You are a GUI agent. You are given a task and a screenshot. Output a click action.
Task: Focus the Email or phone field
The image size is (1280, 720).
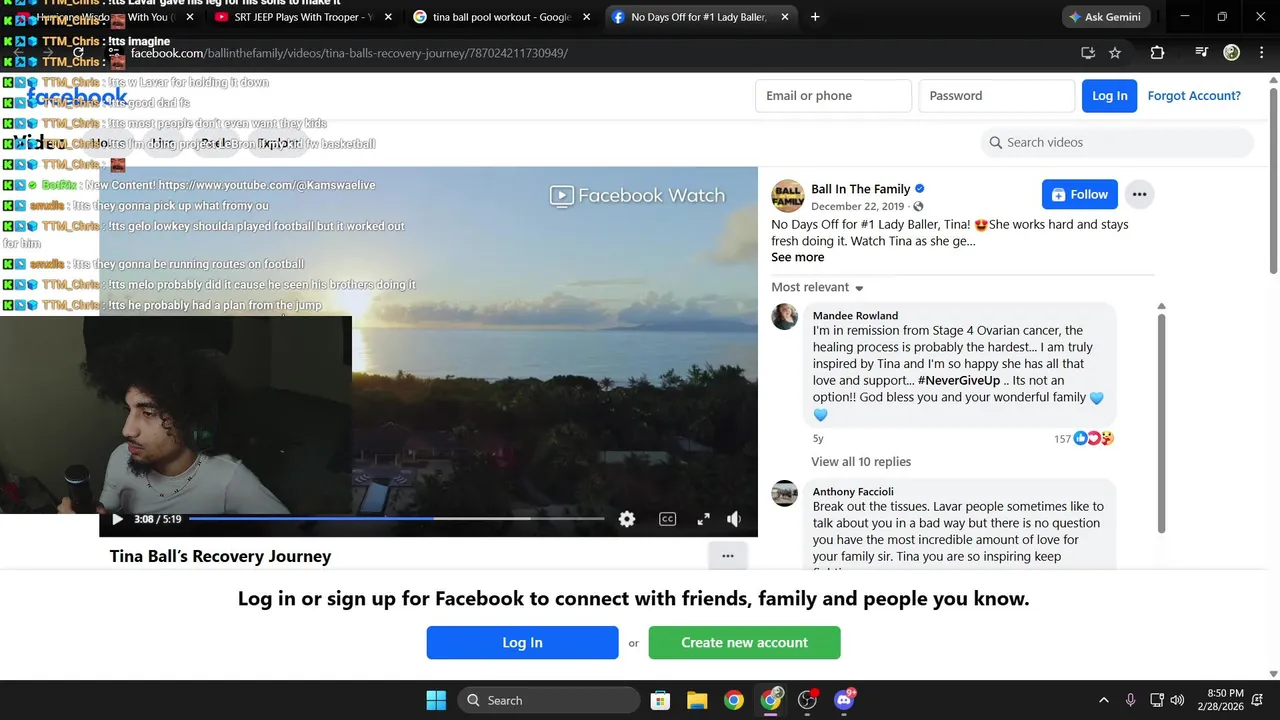click(832, 96)
